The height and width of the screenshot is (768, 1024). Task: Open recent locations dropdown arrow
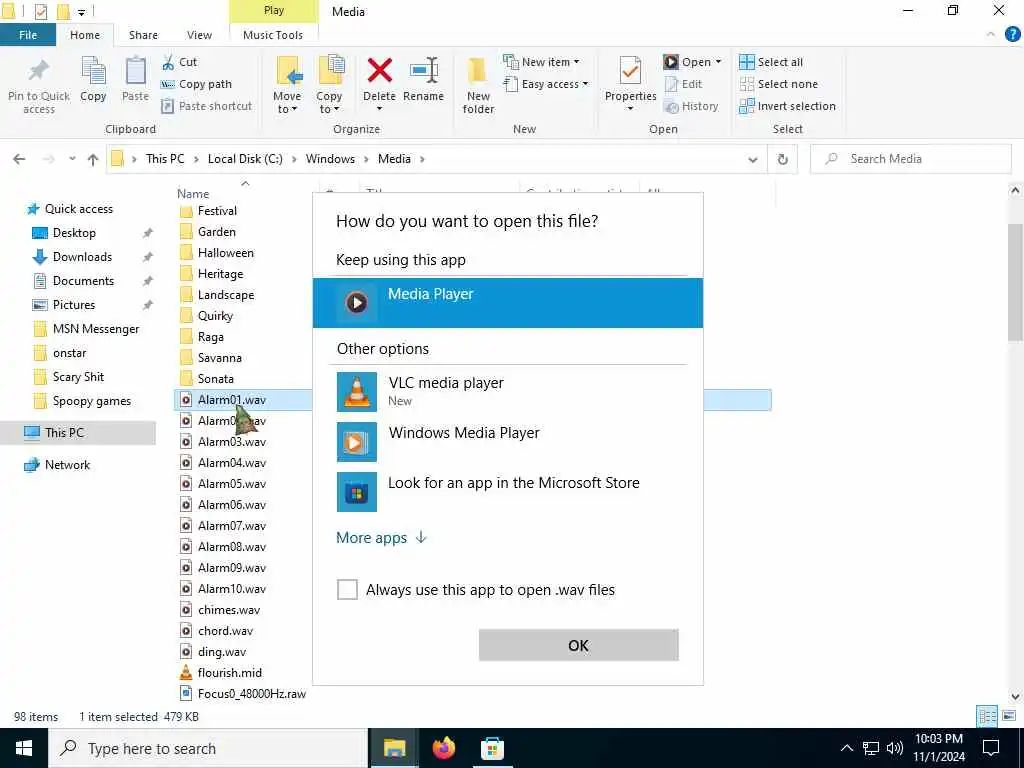point(72,159)
